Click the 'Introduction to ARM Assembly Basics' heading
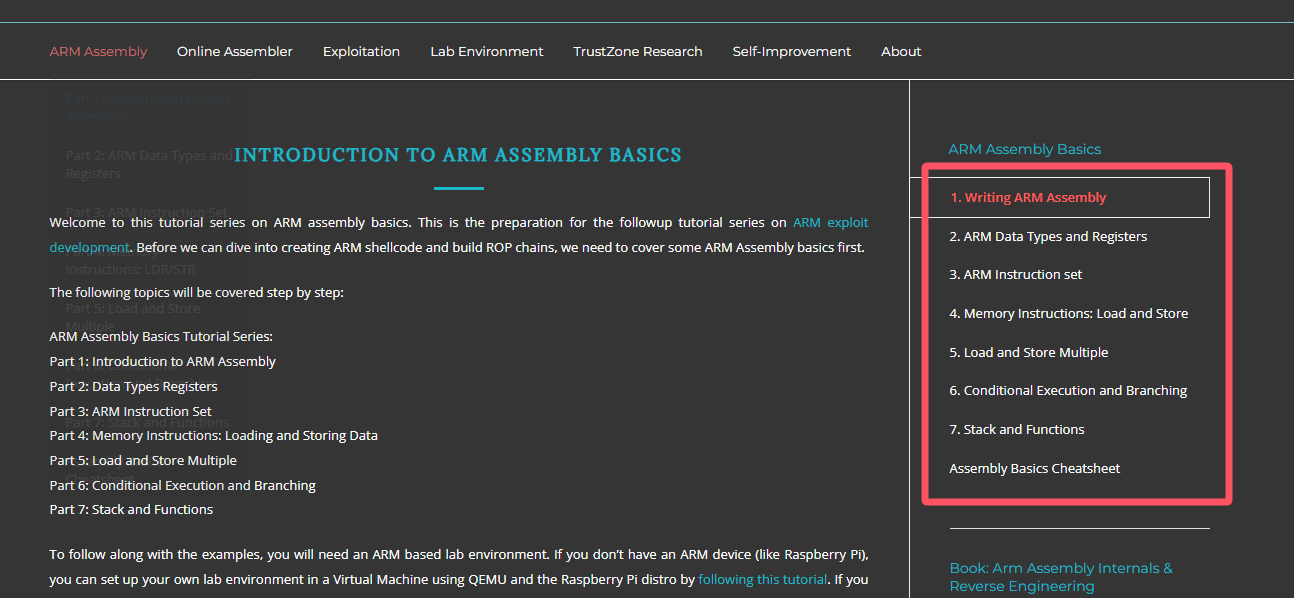 (458, 155)
